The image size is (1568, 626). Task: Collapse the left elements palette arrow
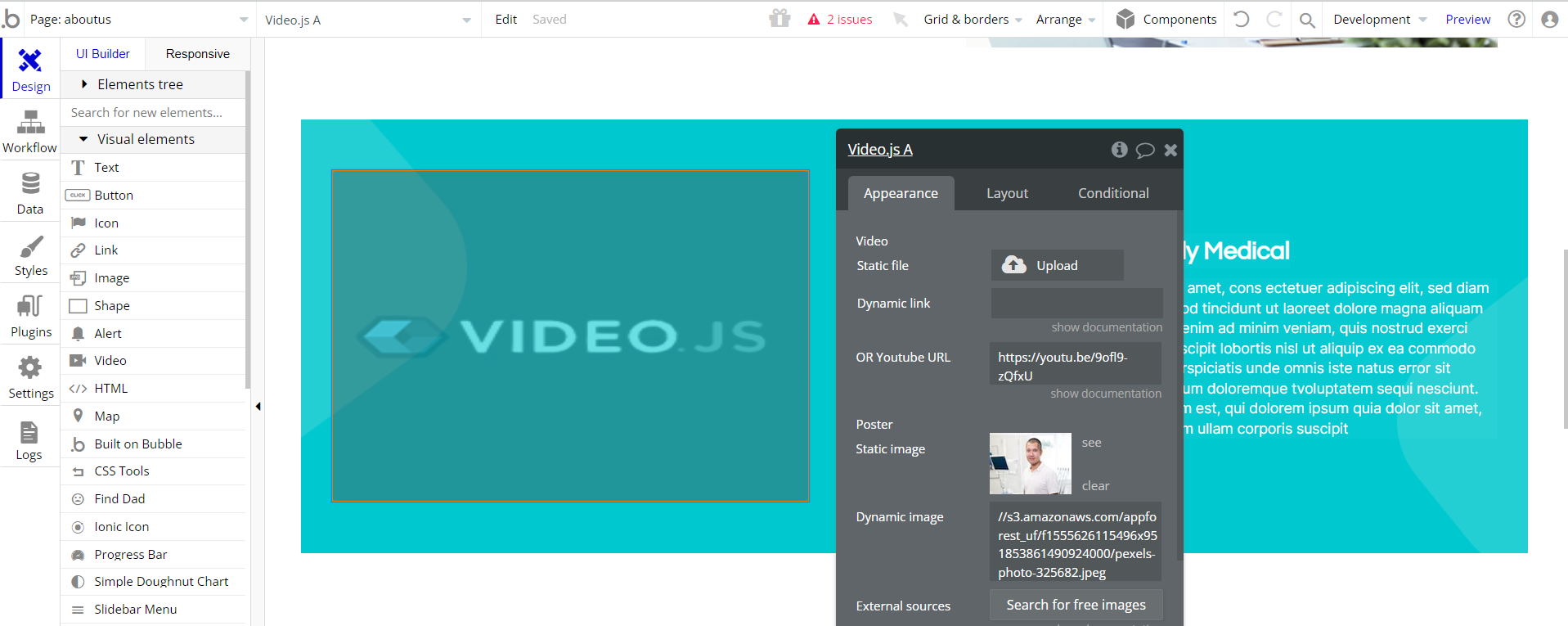click(x=258, y=406)
